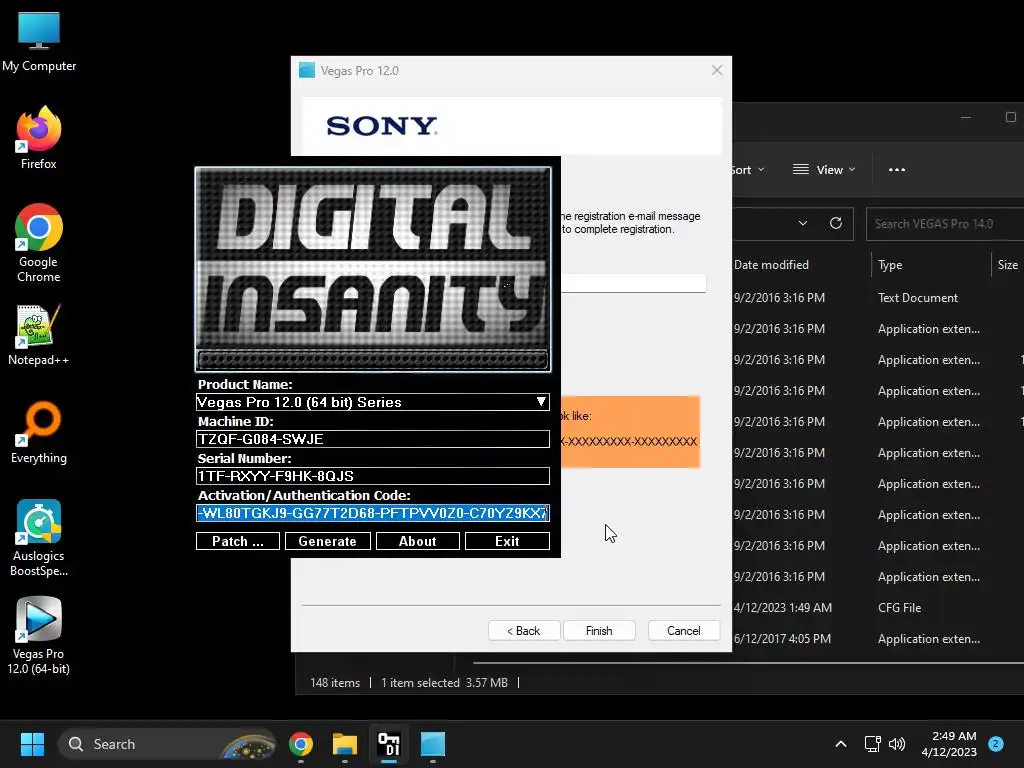Click the Serial Number field in keygen

click(x=373, y=476)
